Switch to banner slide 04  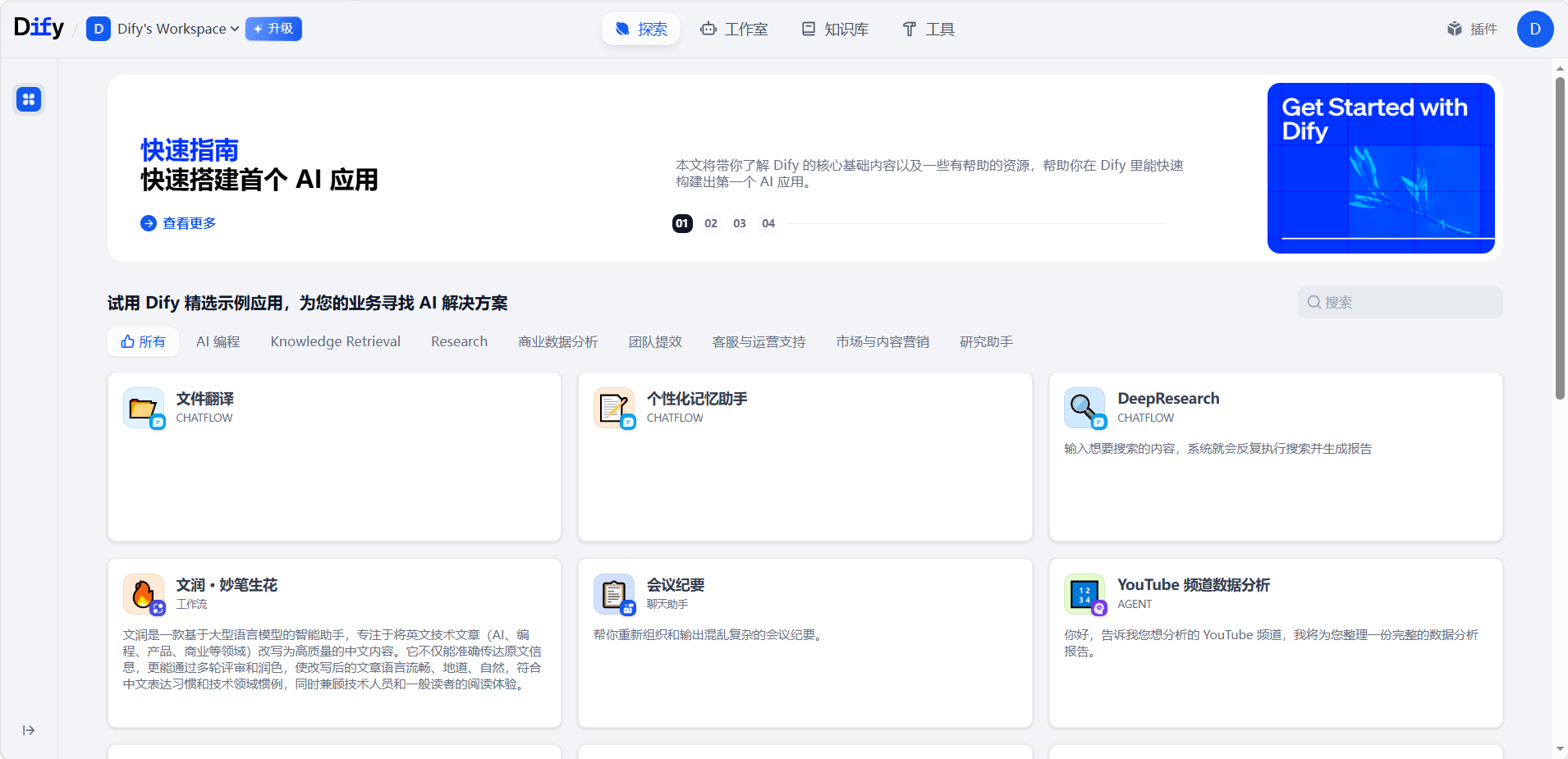tap(768, 223)
